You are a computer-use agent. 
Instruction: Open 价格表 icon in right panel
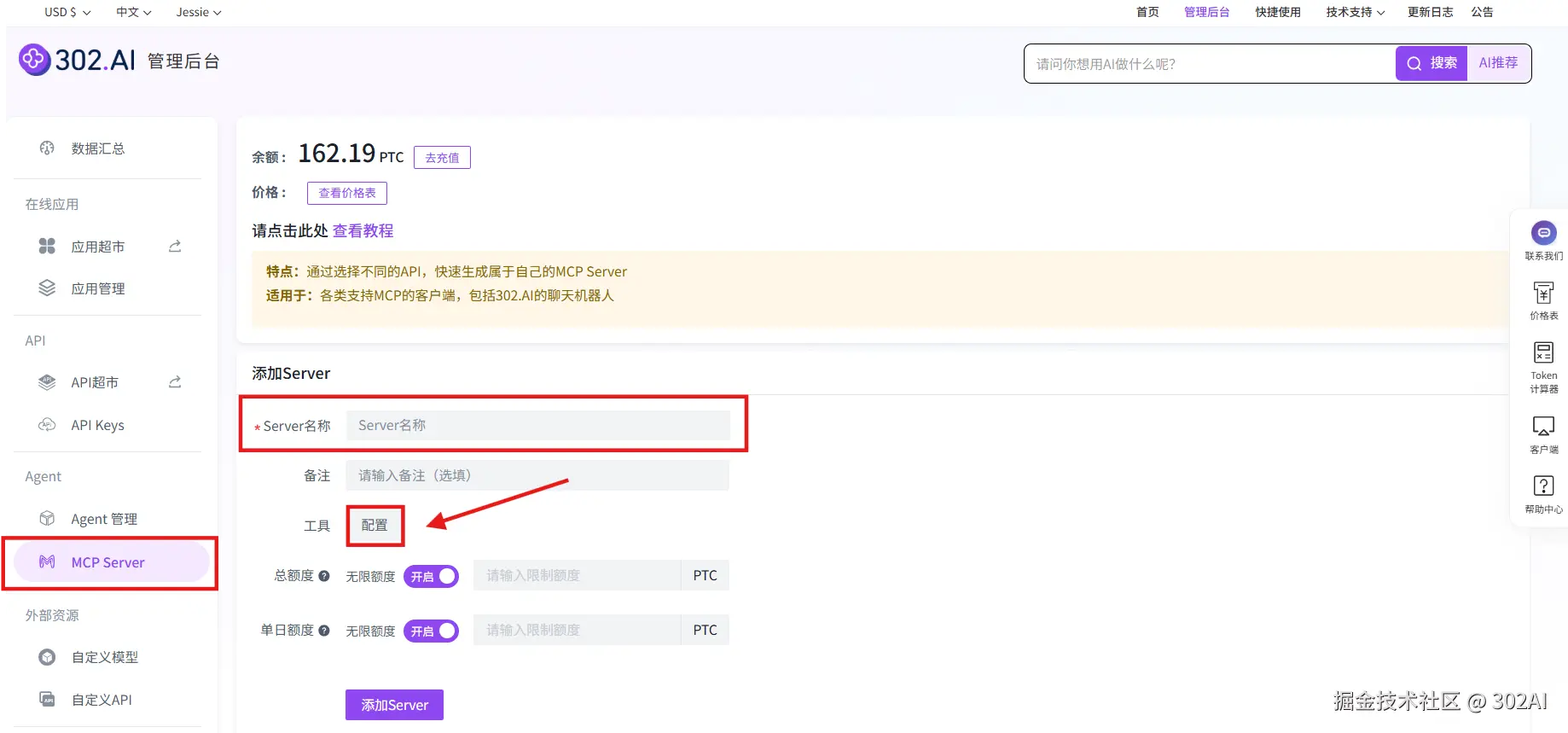click(x=1544, y=293)
